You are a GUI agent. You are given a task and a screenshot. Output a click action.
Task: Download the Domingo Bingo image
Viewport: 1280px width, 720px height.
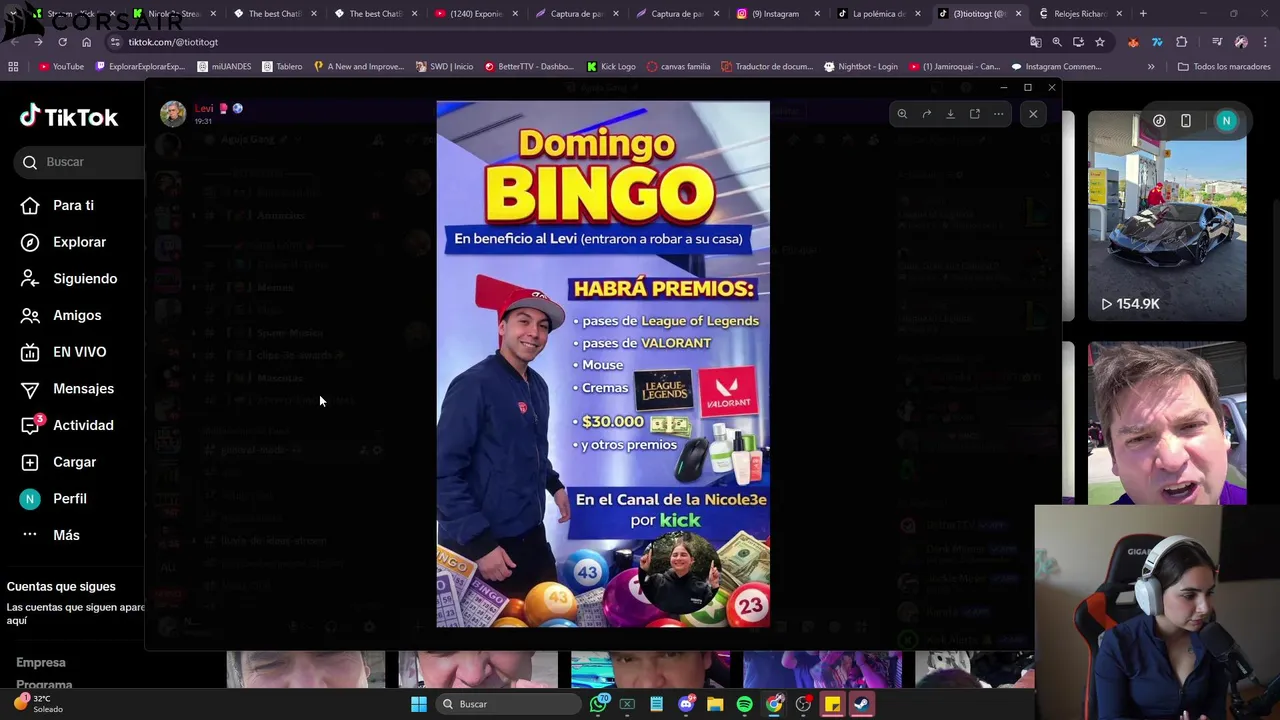(x=950, y=114)
